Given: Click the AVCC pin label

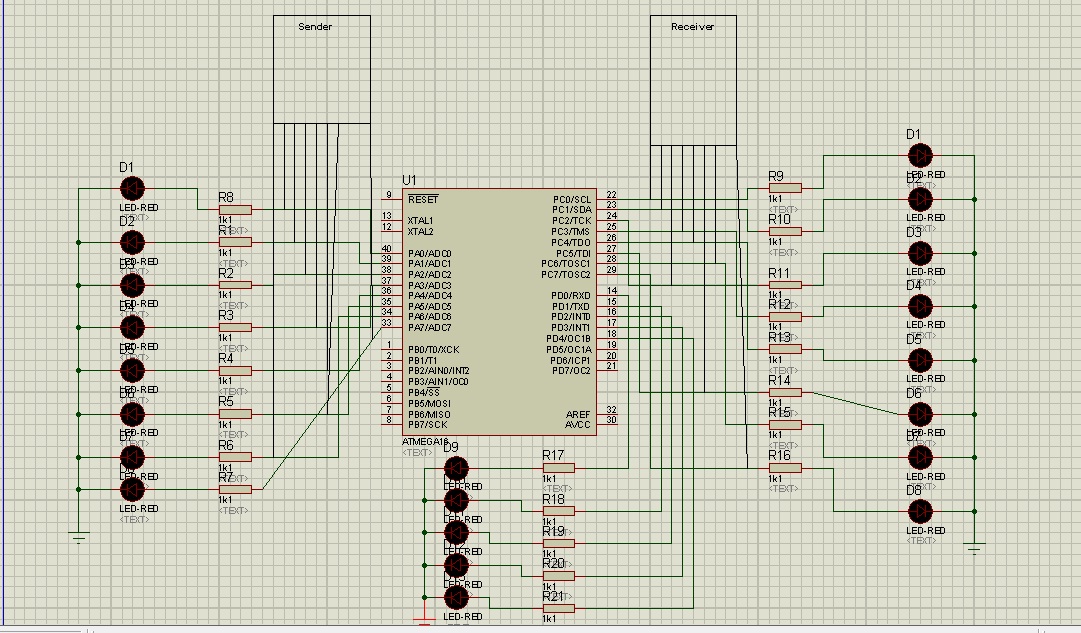Looking at the screenshot, I should point(578,425).
